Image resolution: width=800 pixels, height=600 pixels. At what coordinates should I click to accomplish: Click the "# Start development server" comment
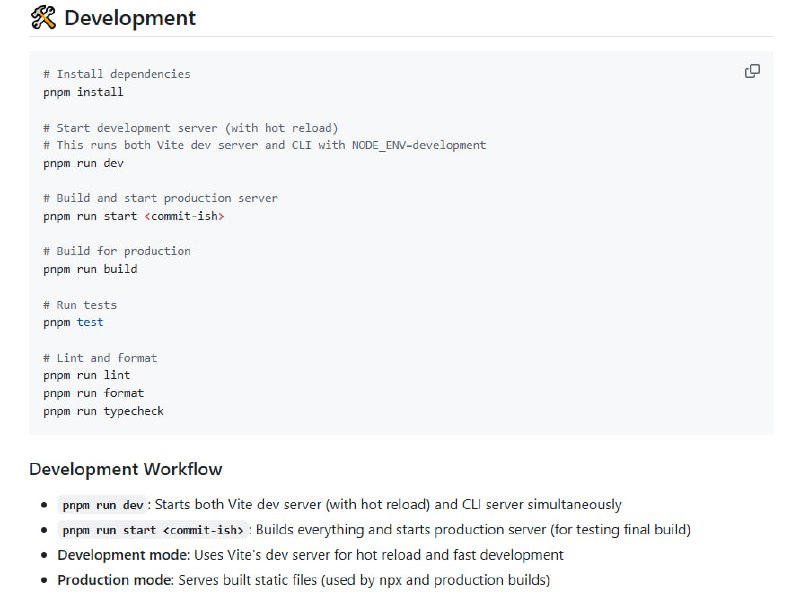pos(191,128)
